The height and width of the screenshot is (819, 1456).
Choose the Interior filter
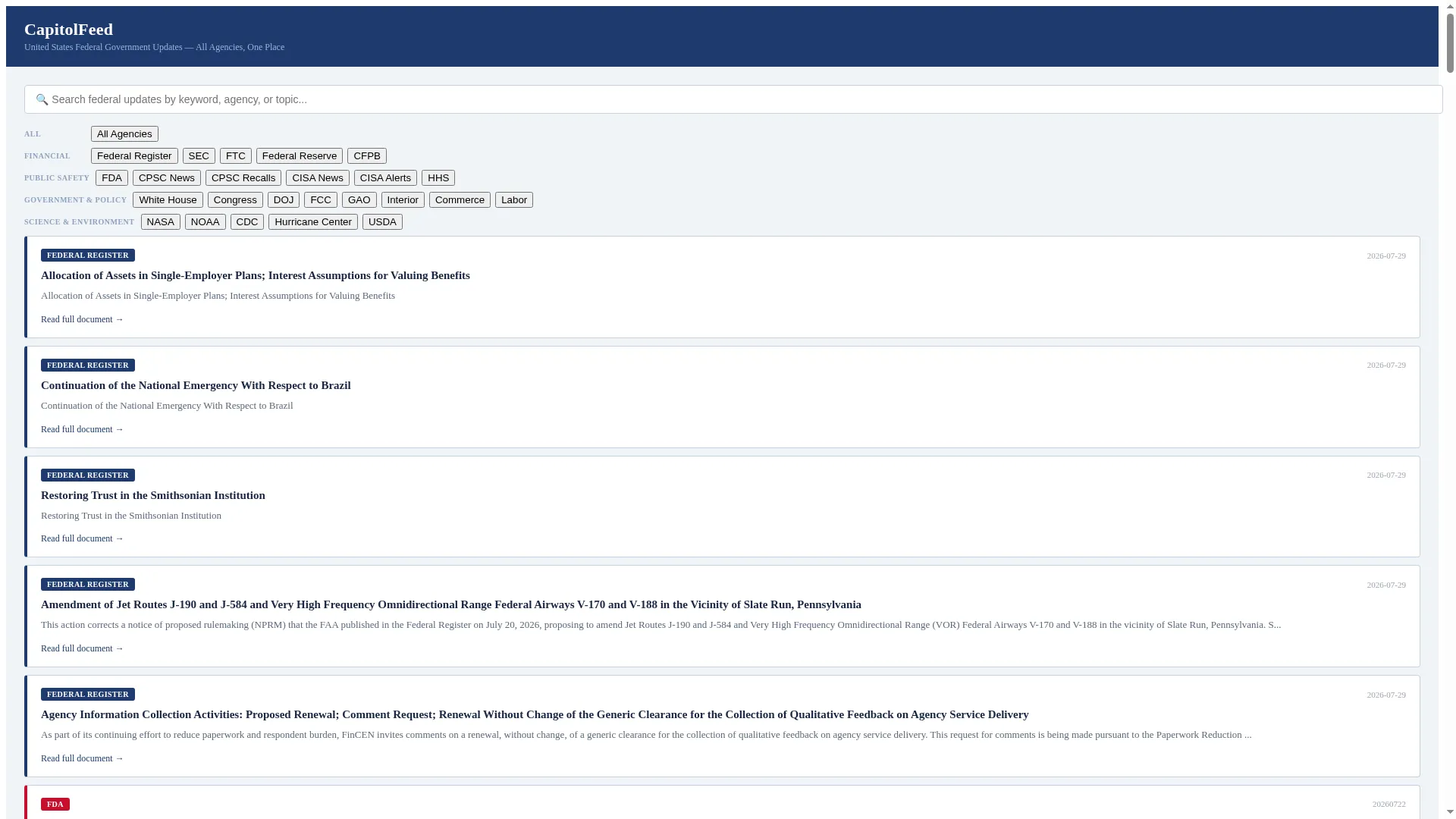[403, 200]
